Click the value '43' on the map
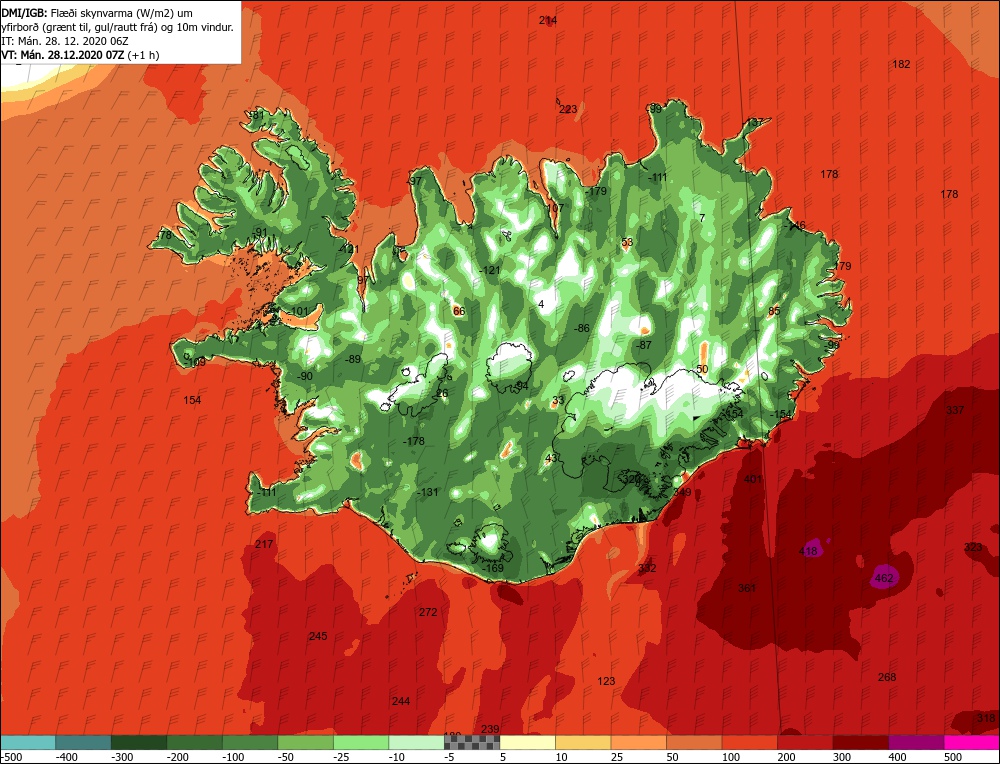The image size is (1000, 764). point(552,458)
